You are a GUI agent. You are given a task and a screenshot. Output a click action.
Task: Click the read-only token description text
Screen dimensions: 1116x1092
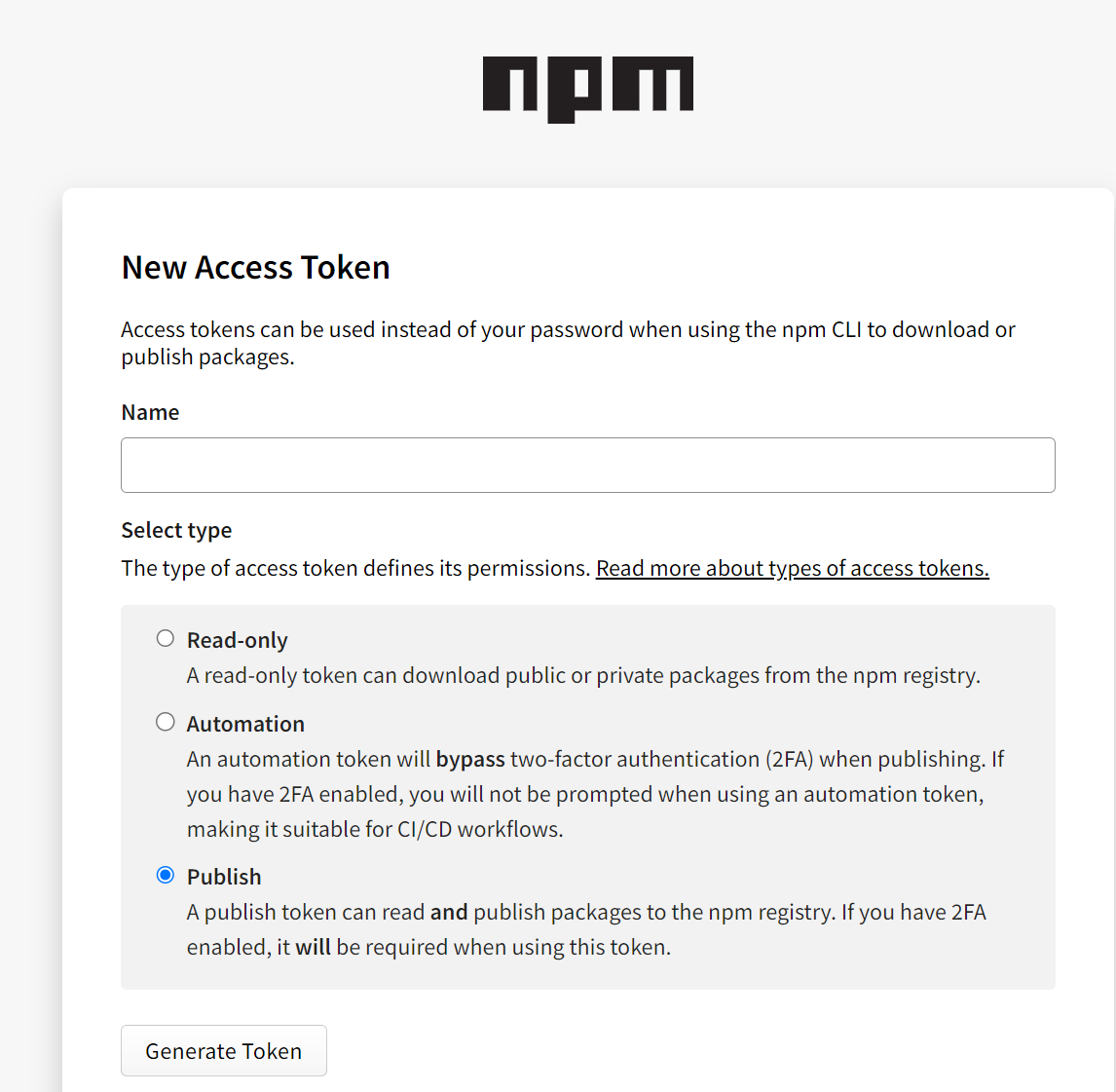click(x=582, y=675)
